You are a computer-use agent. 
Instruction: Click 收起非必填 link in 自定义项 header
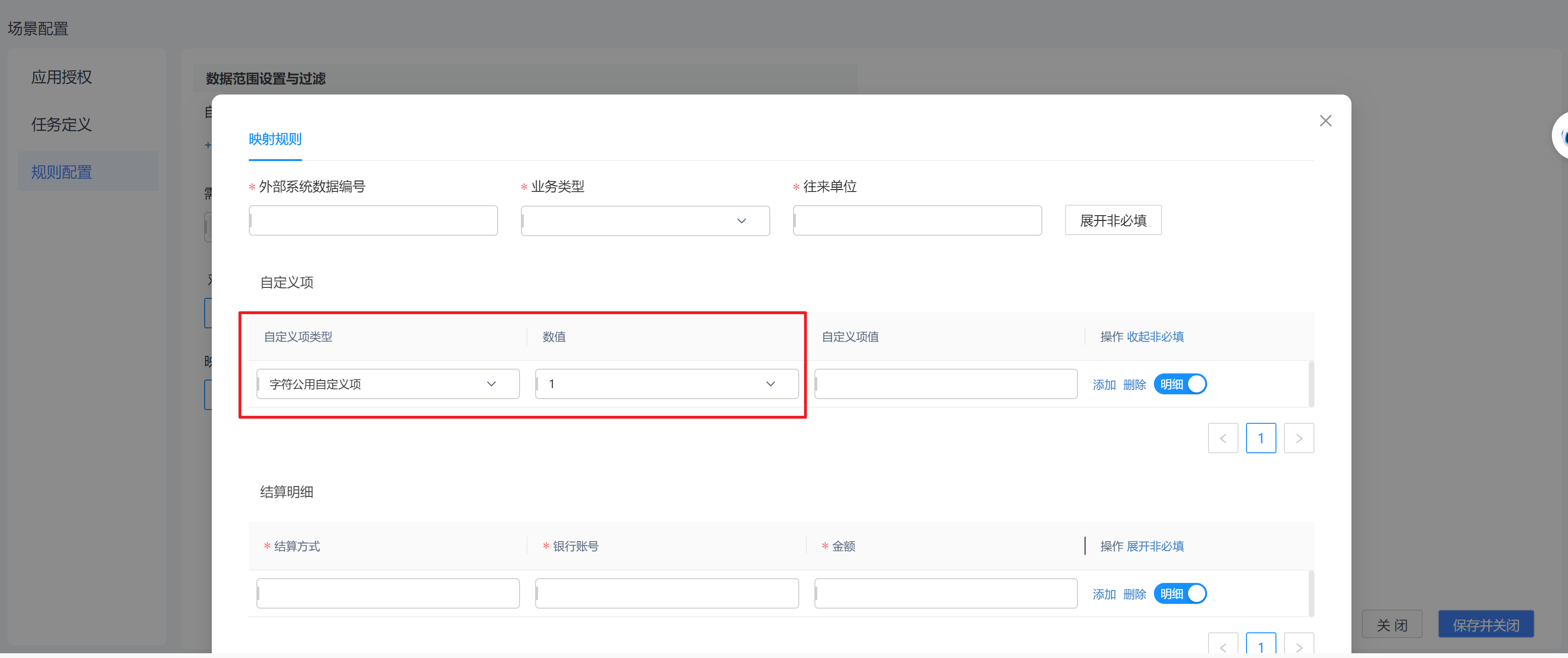click(1155, 337)
